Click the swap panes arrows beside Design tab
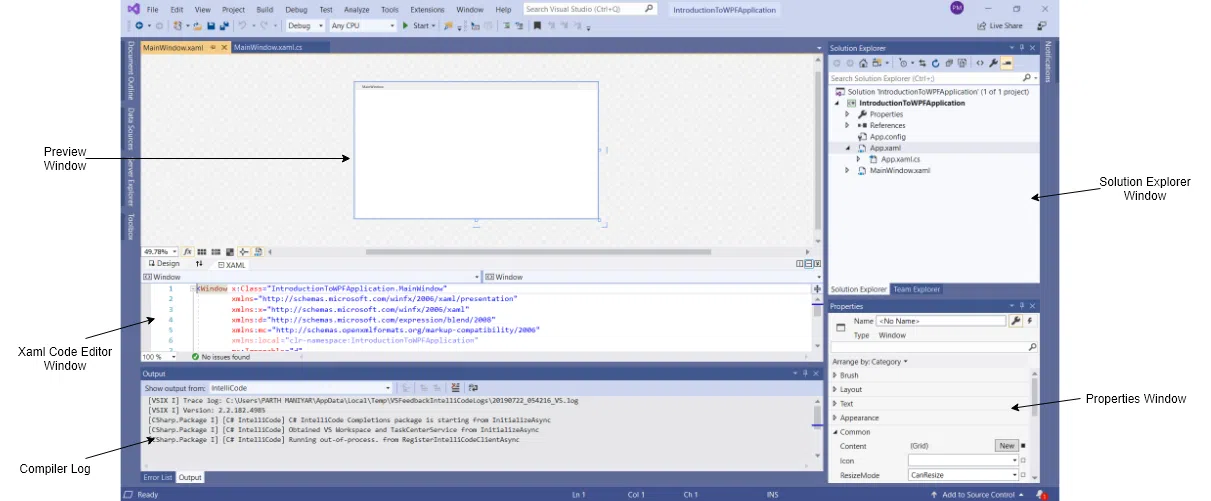 pyautogui.click(x=199, y=264)
